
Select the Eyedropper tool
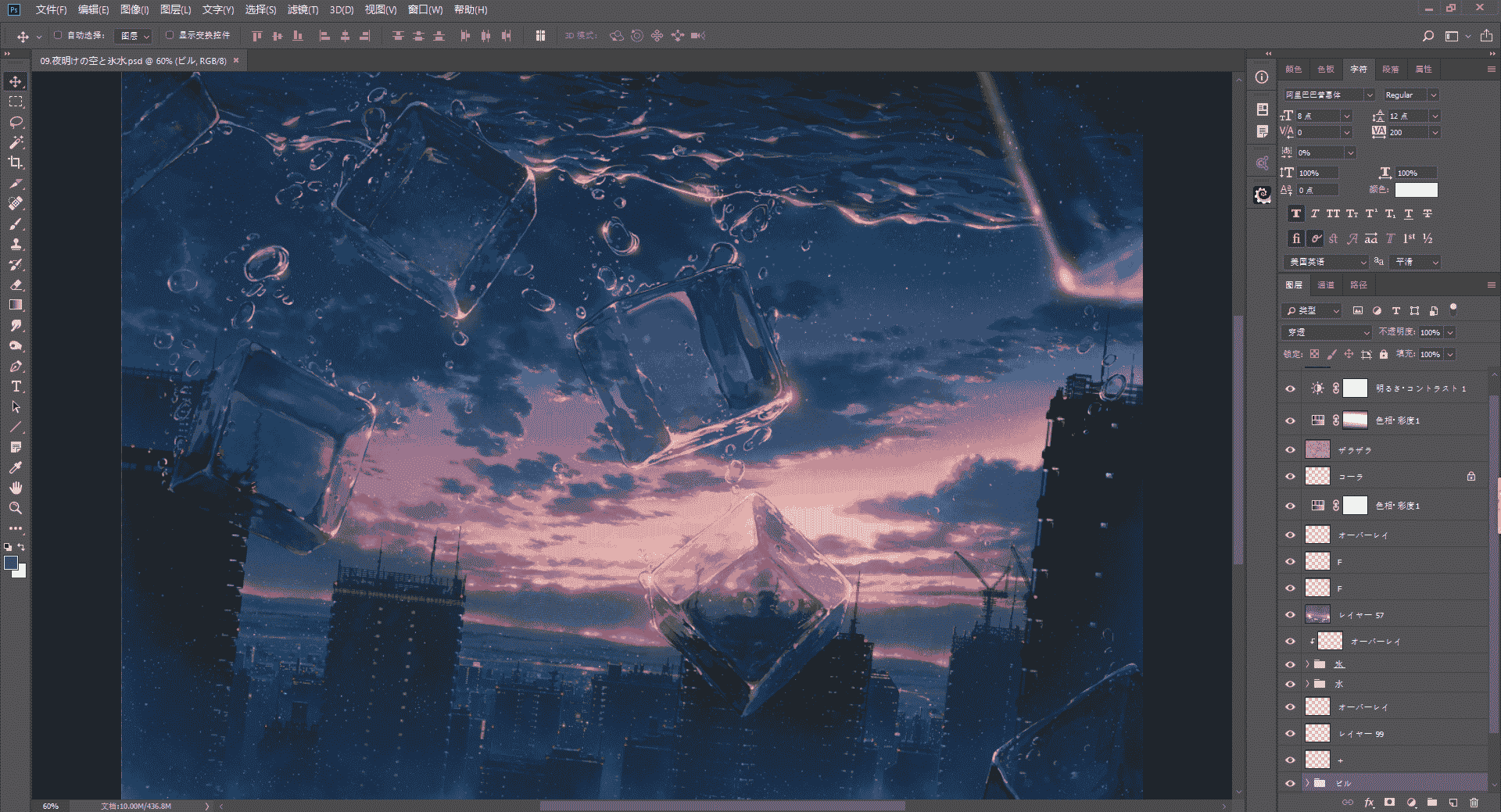pos(16,467)
